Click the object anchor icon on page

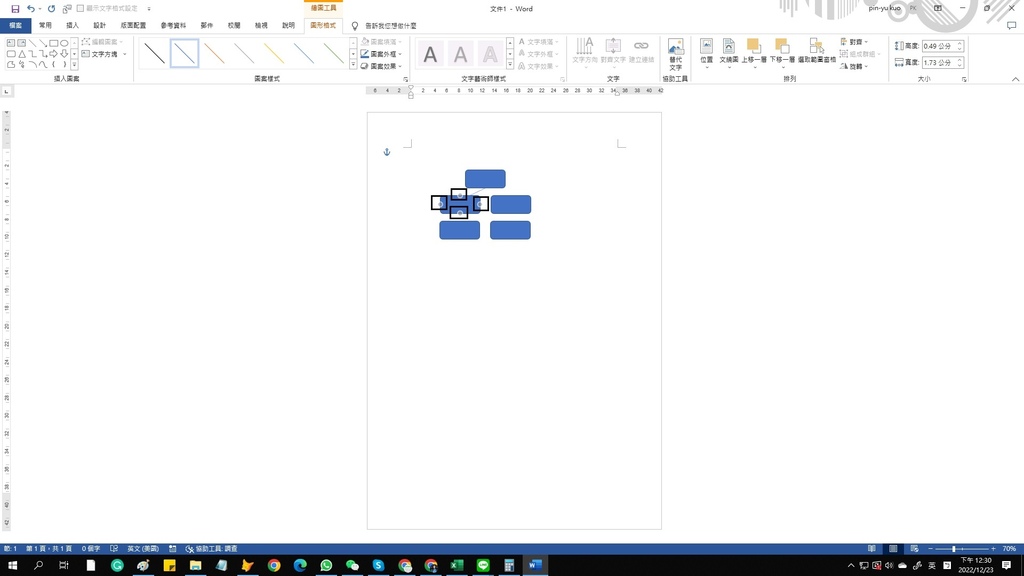point(387,152)
